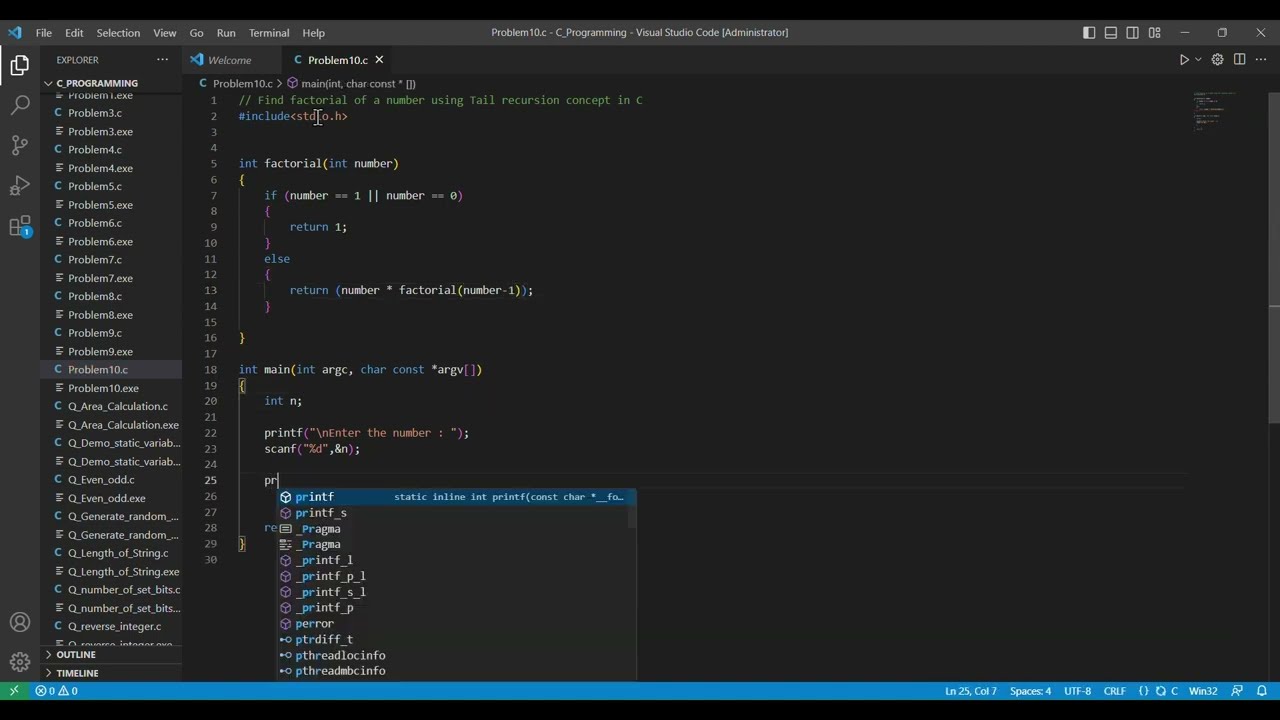
Task: Open Q_reverse_integer.c file
Action: (114, 627)
